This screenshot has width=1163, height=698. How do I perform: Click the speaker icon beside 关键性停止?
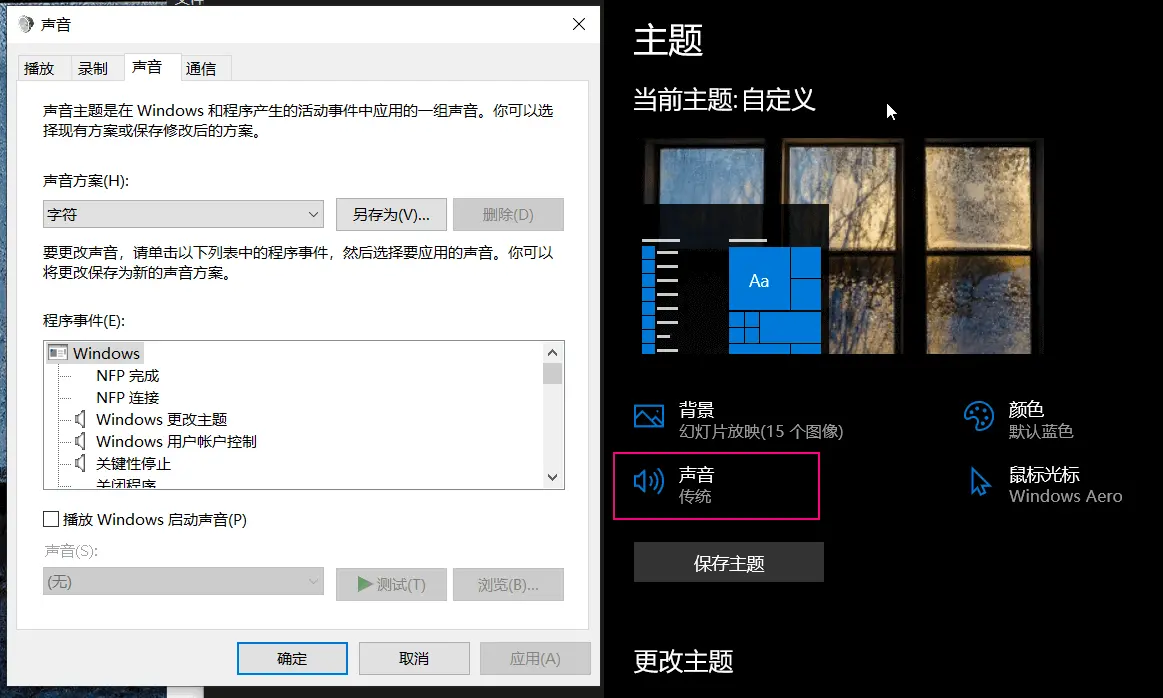coord(80,464)
